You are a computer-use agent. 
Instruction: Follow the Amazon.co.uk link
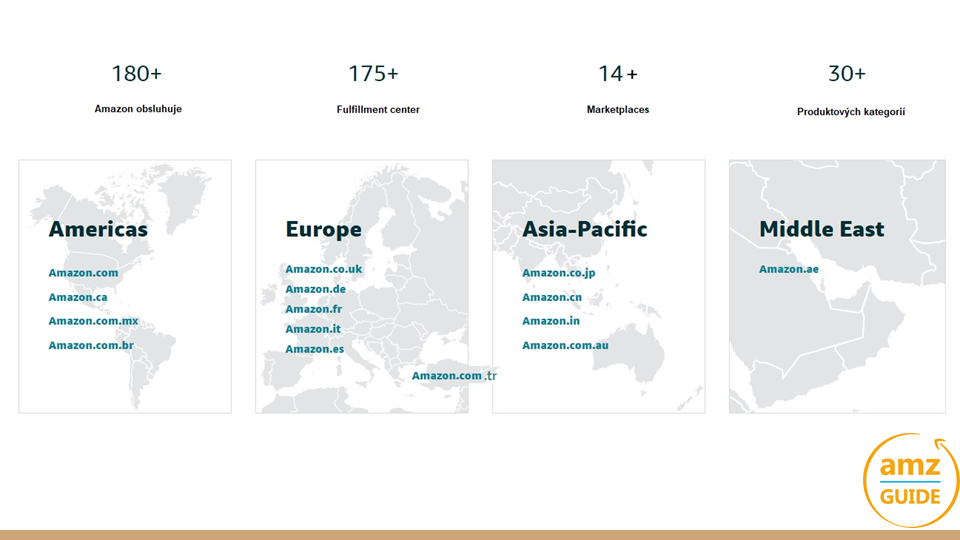coord(323,269)
